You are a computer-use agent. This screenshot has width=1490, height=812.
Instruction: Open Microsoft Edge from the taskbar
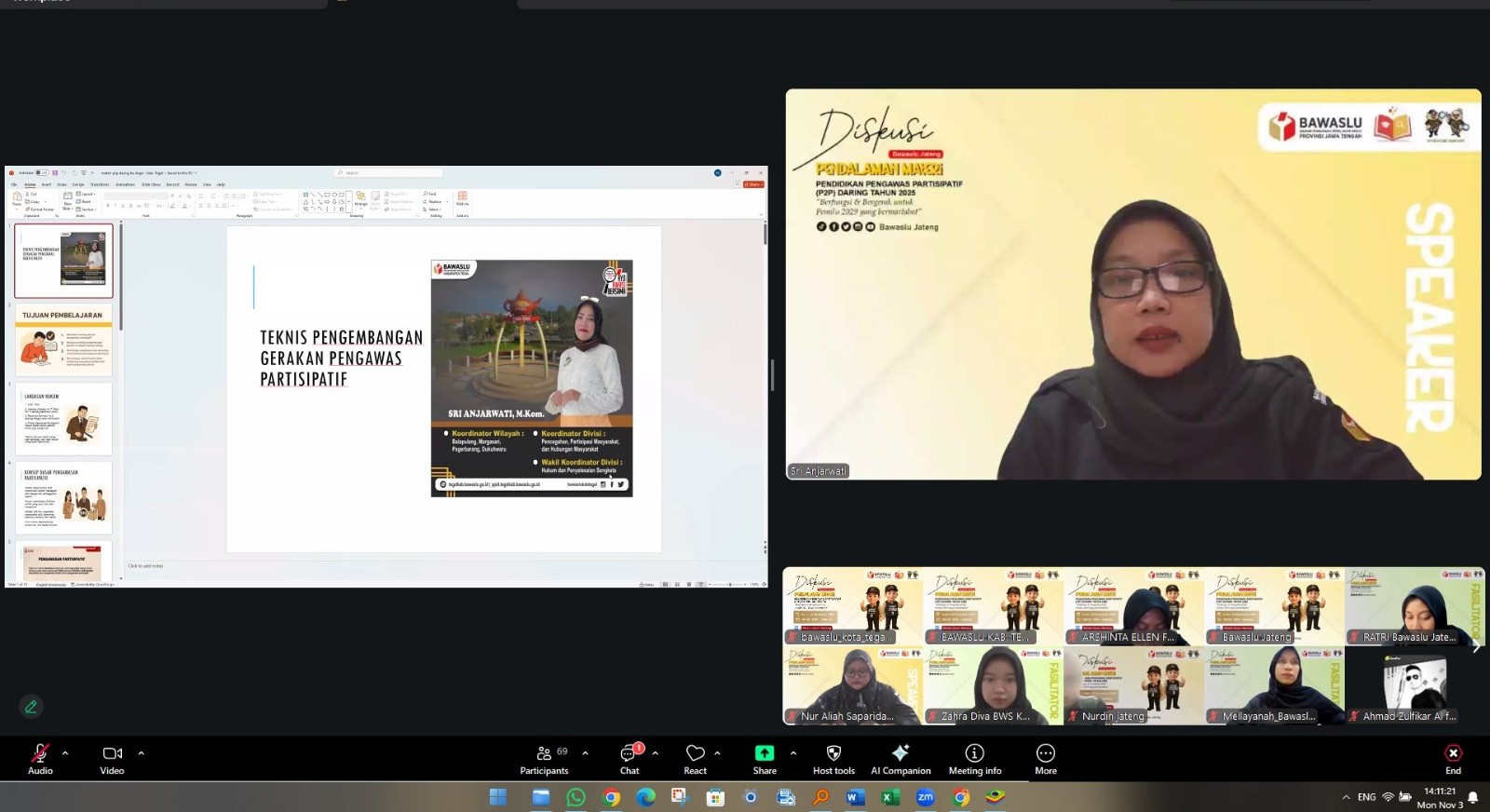click(x=646, y=797)
